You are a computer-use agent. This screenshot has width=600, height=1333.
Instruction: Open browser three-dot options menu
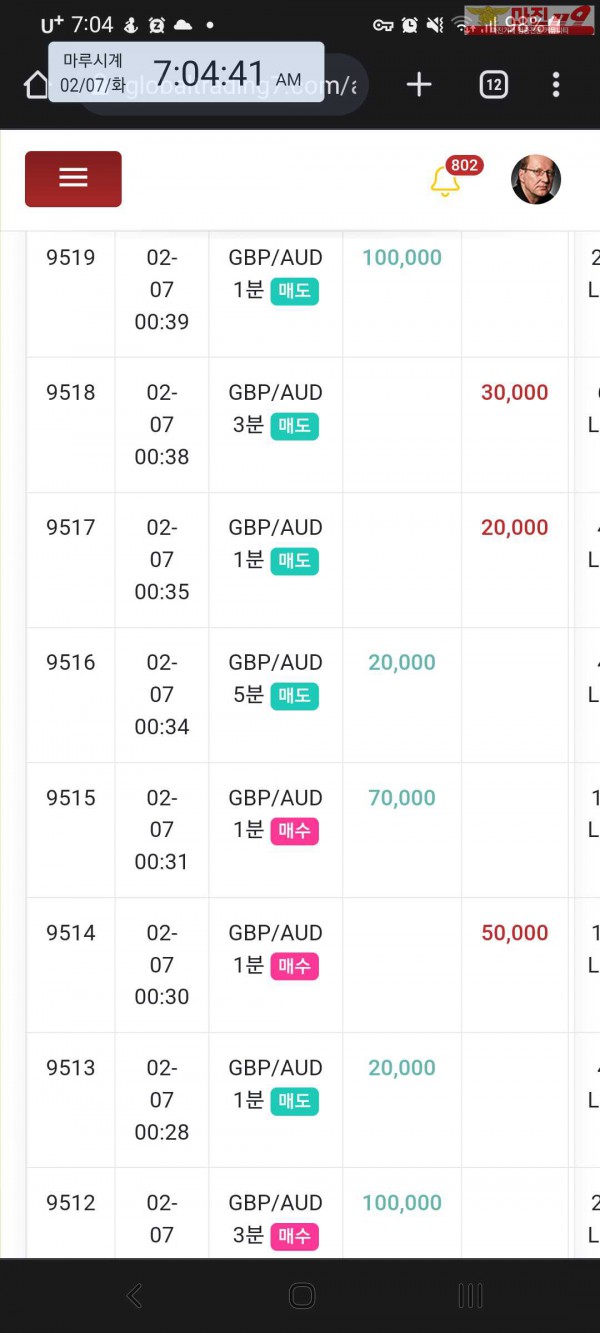click(556, 85)
